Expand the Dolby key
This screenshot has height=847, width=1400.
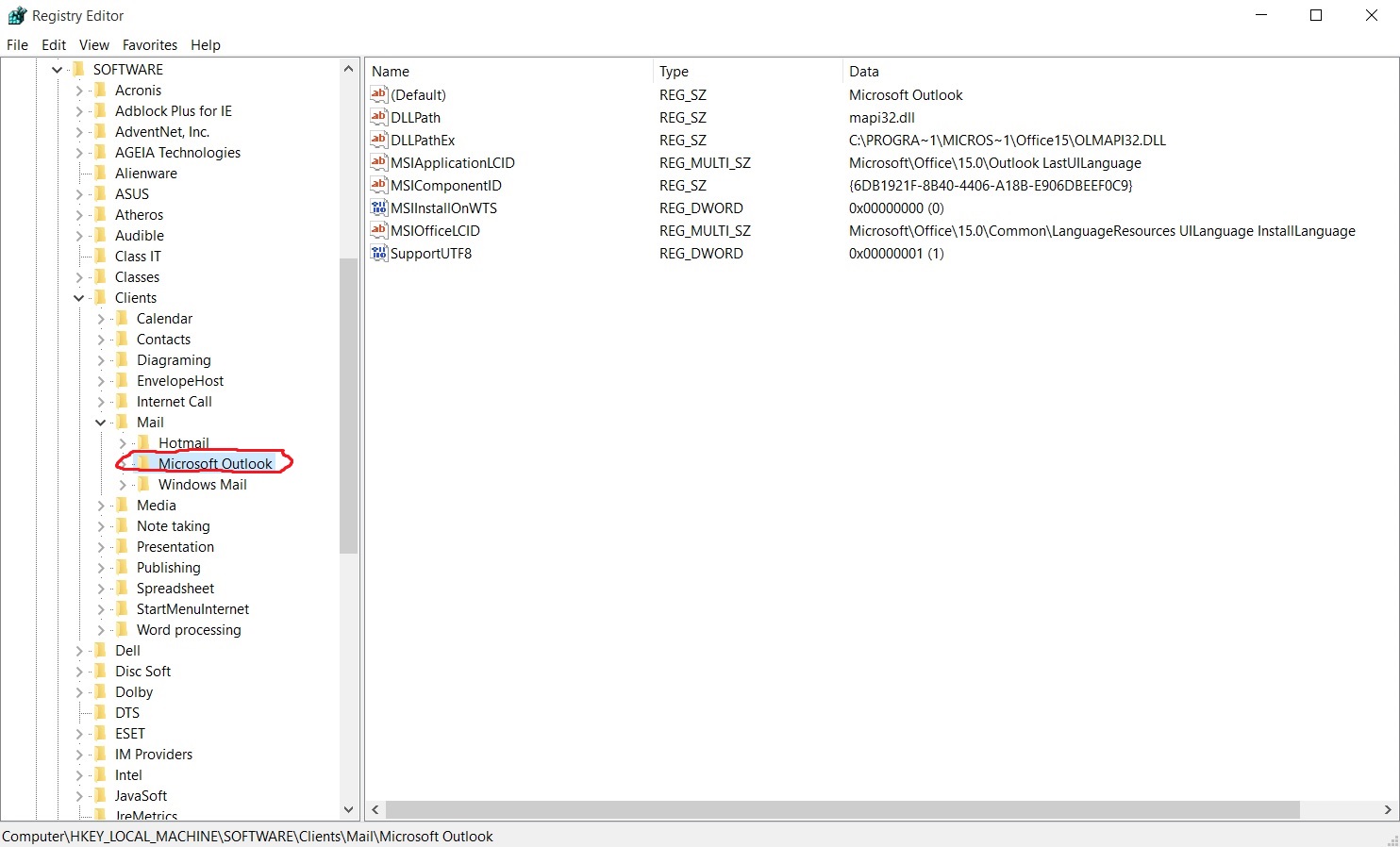coord(79,692)
